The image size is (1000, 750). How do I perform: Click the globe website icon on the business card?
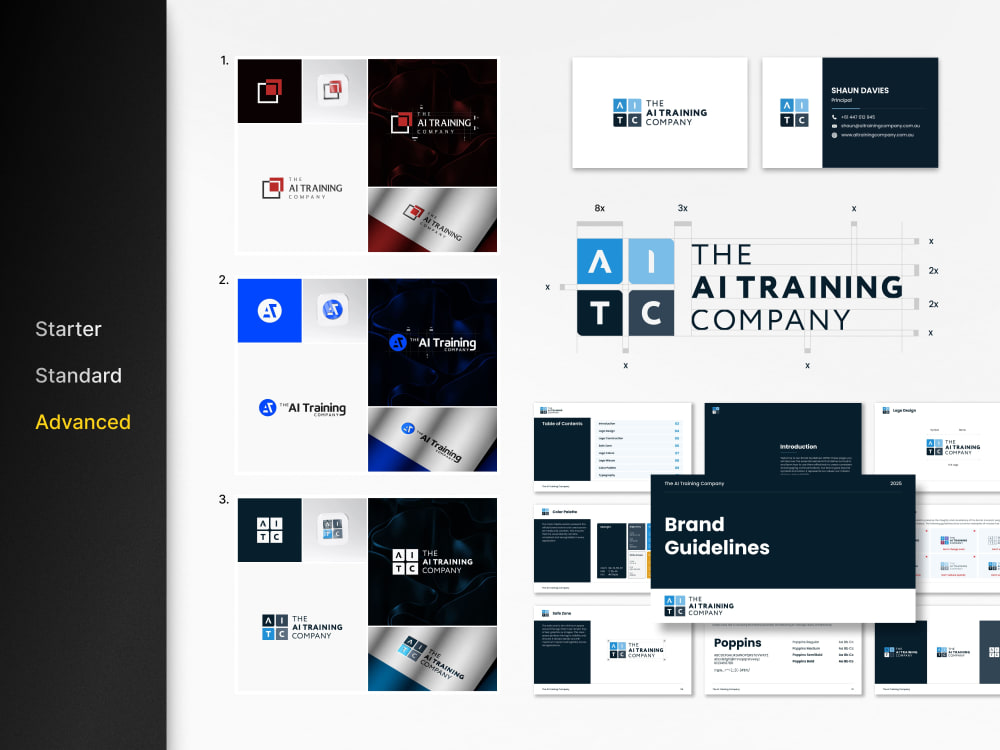[834, 135]
